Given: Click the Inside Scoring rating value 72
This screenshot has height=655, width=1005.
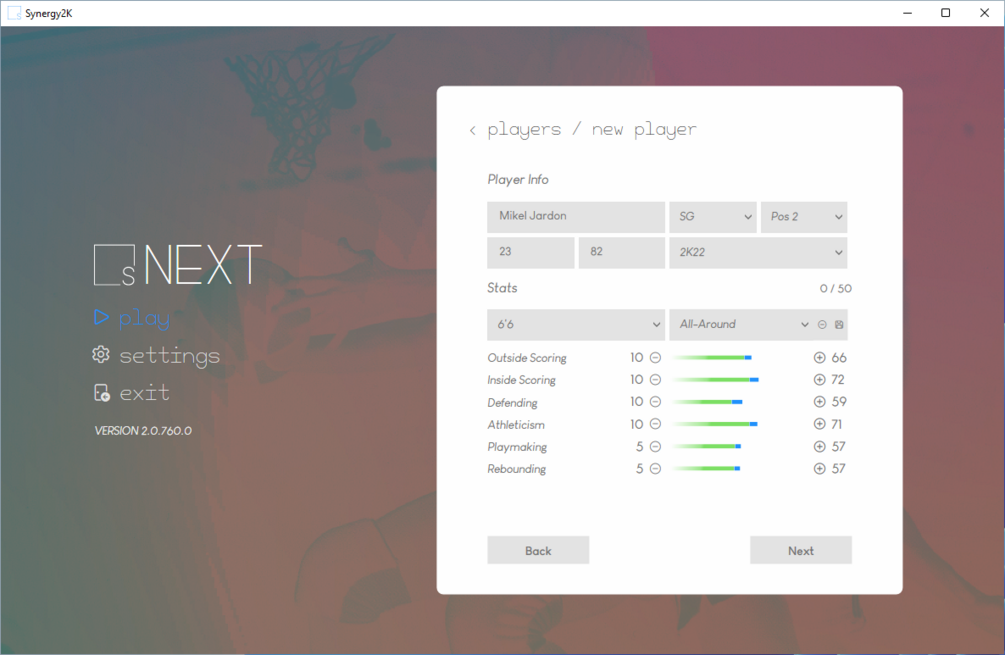Looking at the screenshot, I should tap(838, 379).
